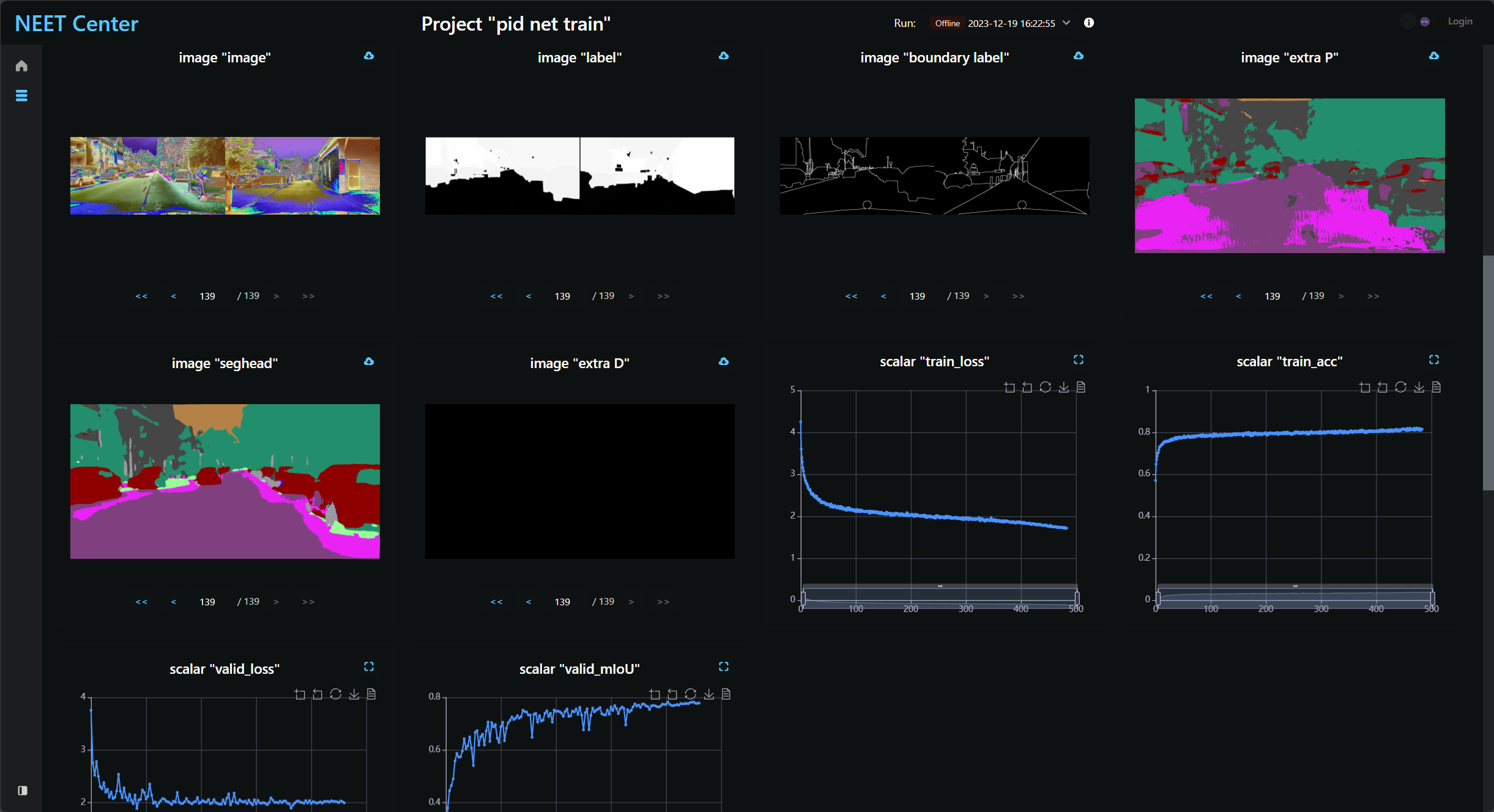Viewport: 1494px width, 812px height.
Task: Save train_acc chart as image
Action: 1419,387
